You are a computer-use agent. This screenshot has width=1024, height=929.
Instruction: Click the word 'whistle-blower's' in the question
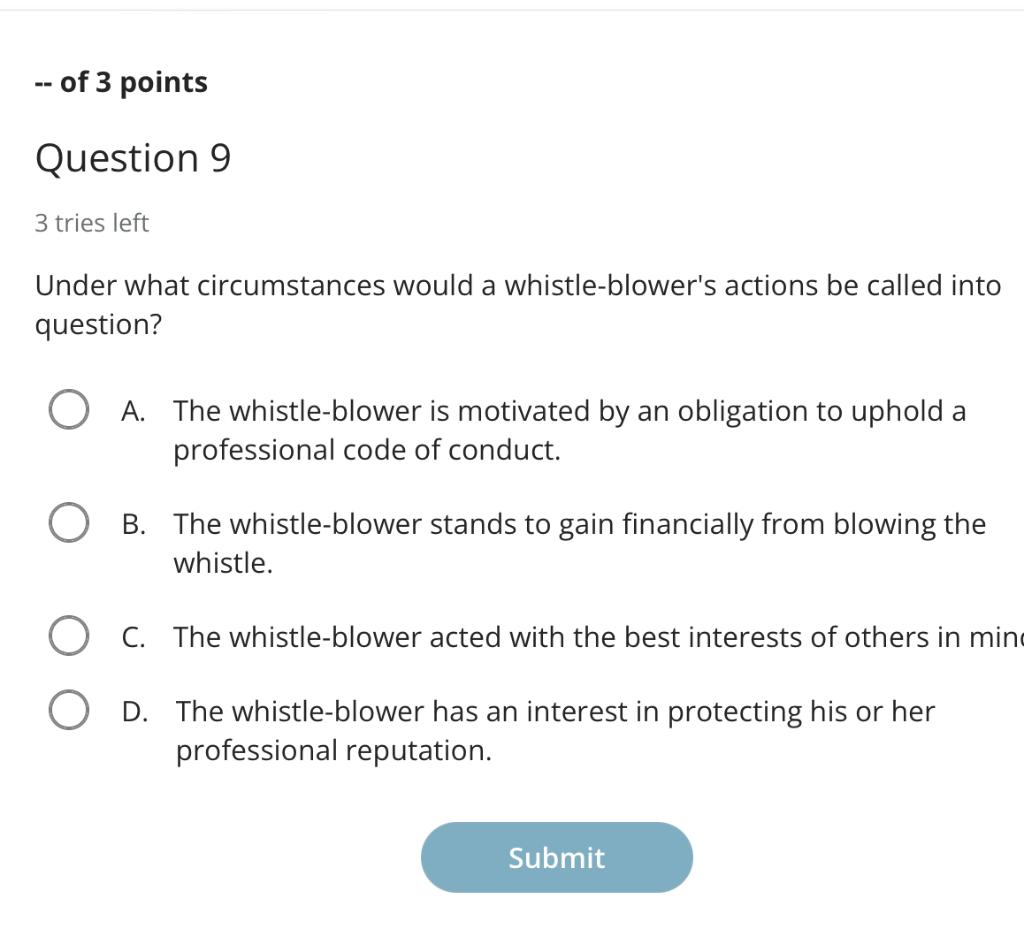tap(610, 285)
